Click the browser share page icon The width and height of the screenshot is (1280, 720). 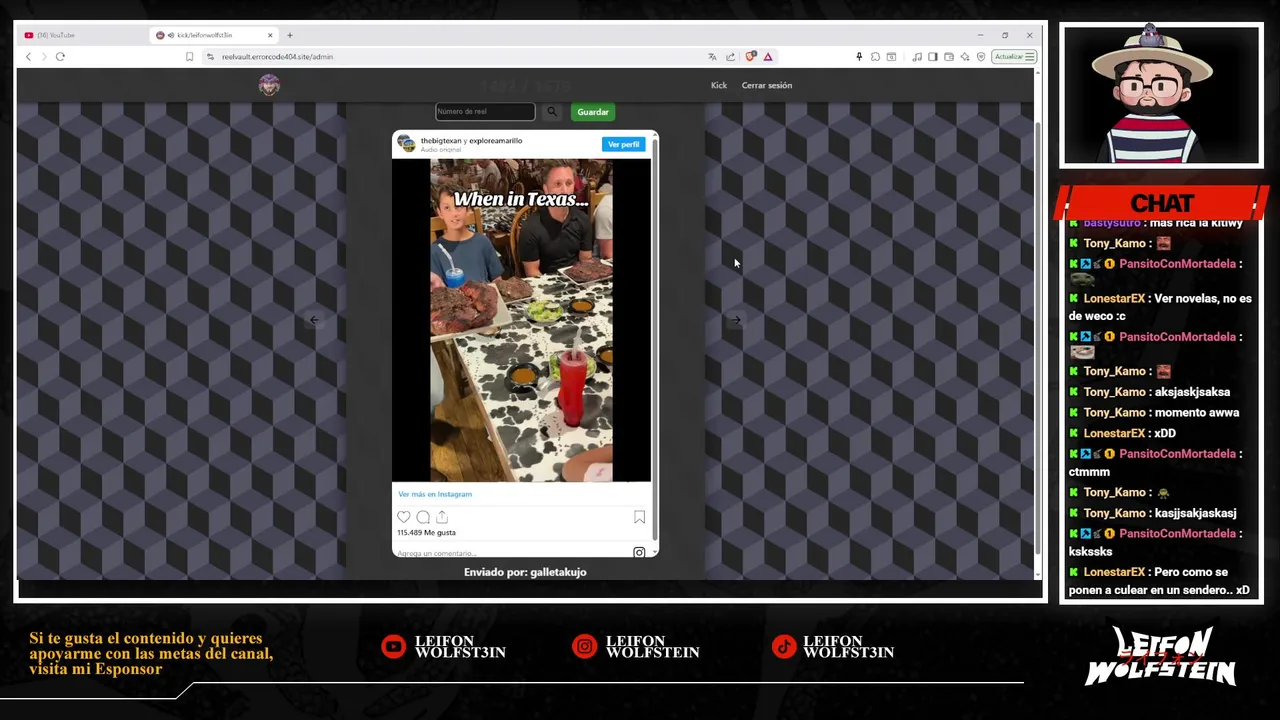[730, 56]
